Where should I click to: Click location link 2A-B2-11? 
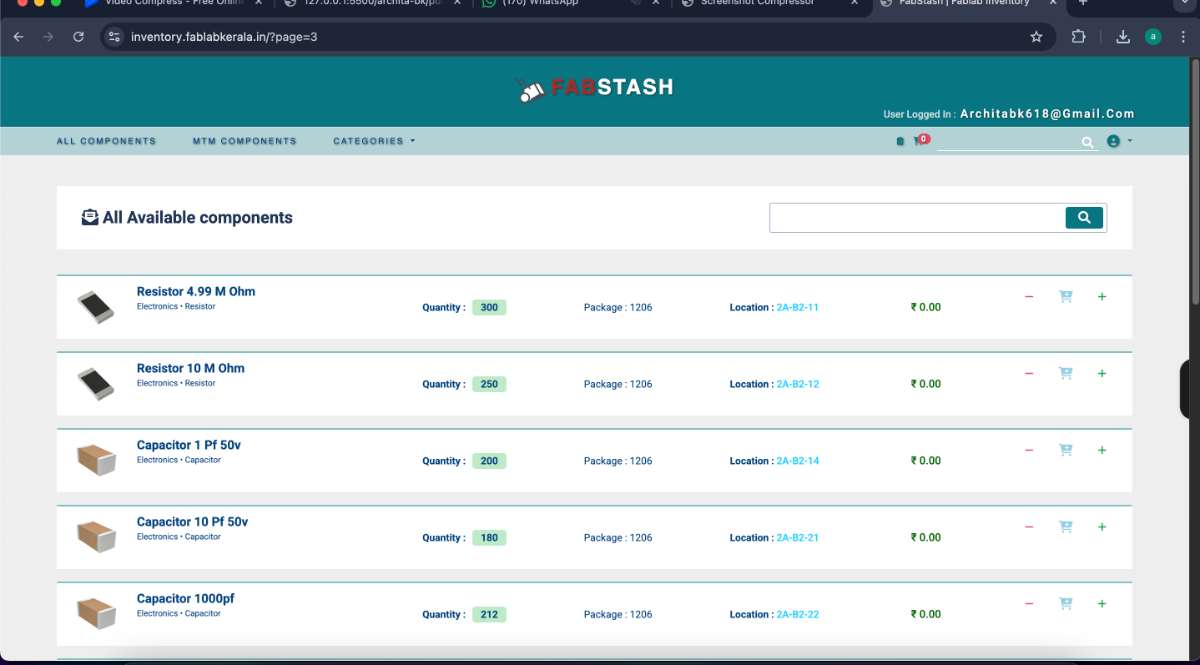[797, 307]
